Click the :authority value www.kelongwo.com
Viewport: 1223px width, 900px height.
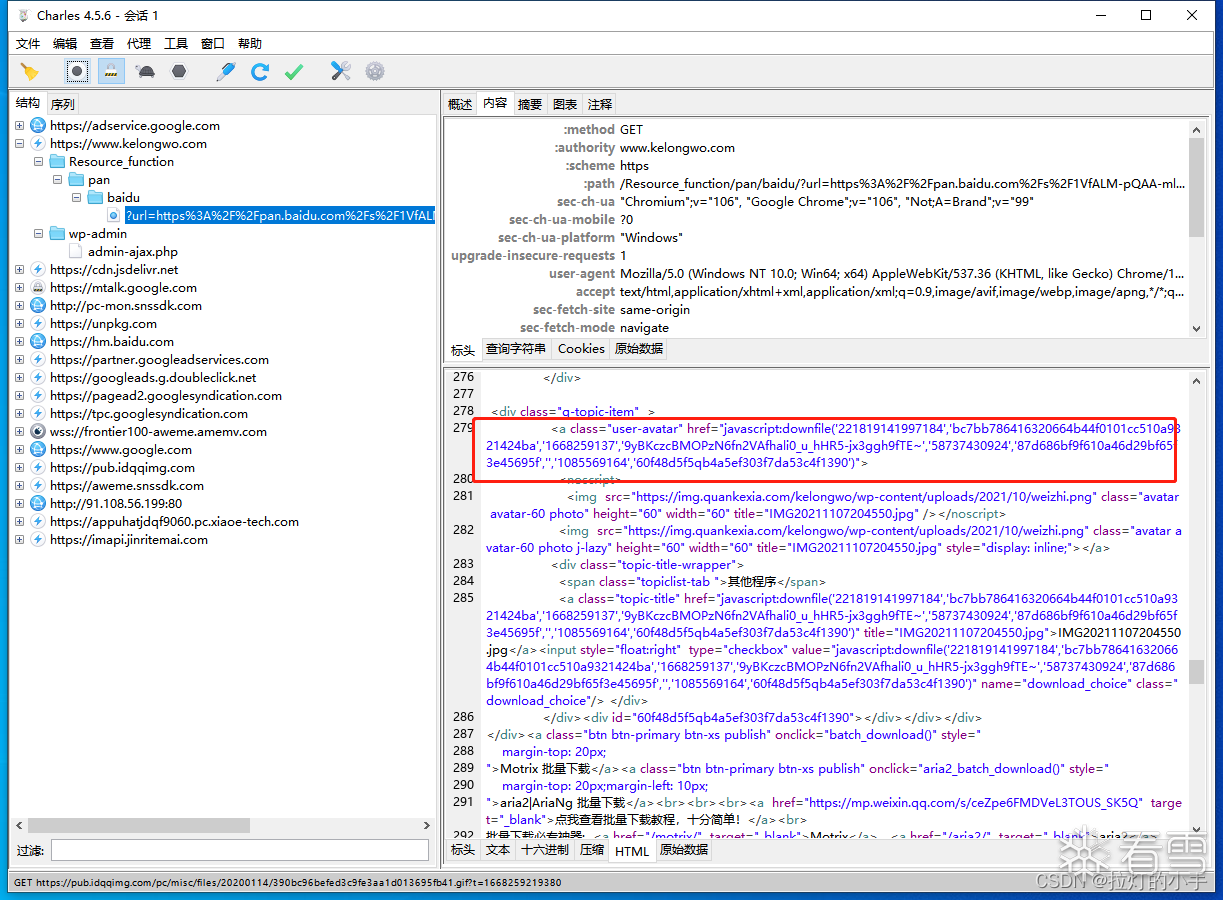click(x=677, y=148)
